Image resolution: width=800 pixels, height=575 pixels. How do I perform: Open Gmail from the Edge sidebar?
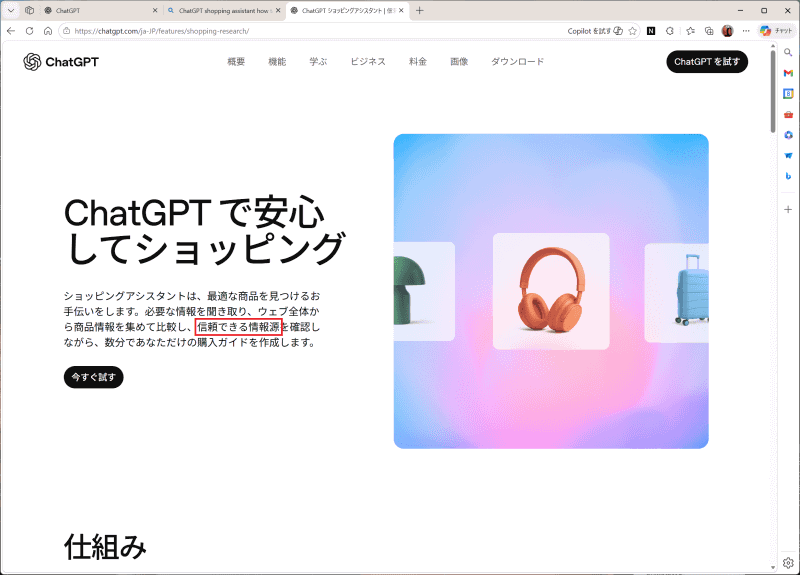click(788, 73)
